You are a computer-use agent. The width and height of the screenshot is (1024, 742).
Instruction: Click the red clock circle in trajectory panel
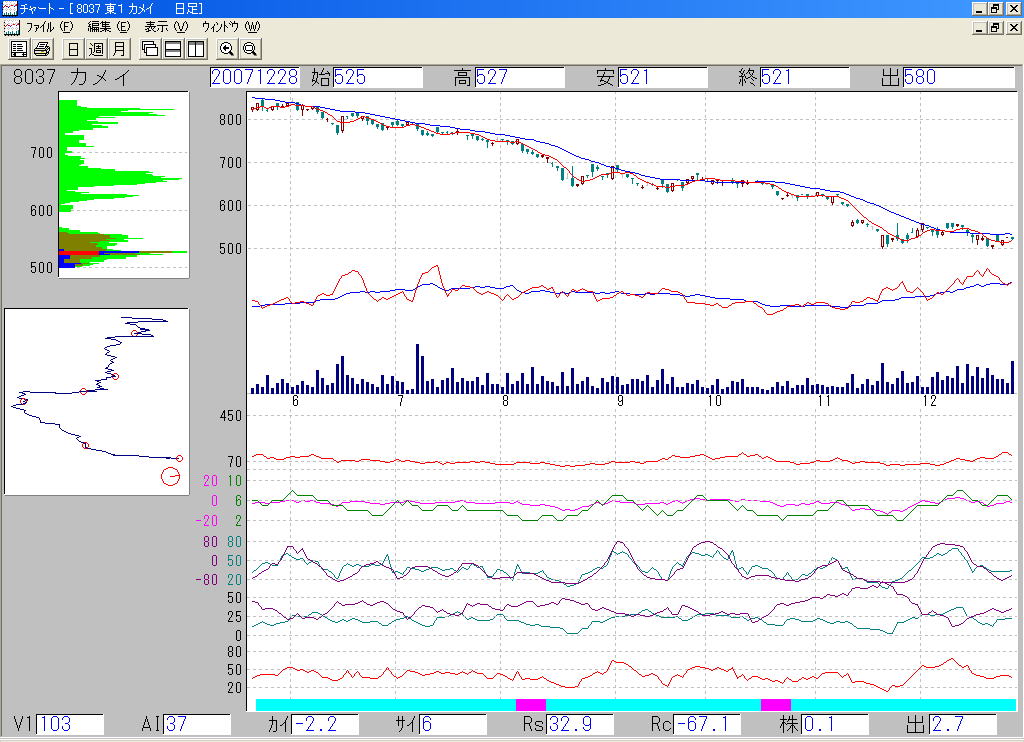[x=170, y=477]
